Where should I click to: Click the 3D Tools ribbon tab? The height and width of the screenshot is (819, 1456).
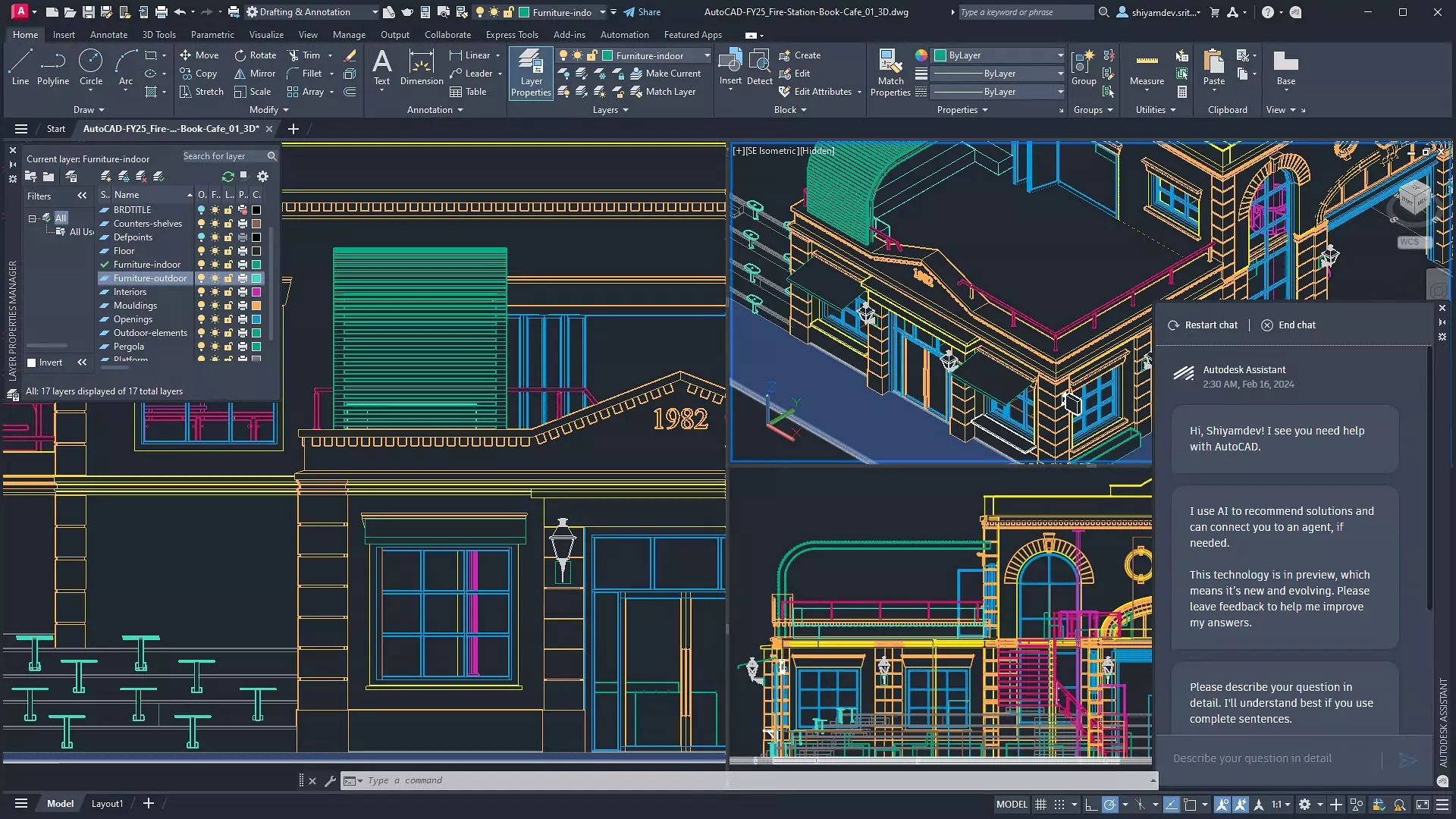159,35
